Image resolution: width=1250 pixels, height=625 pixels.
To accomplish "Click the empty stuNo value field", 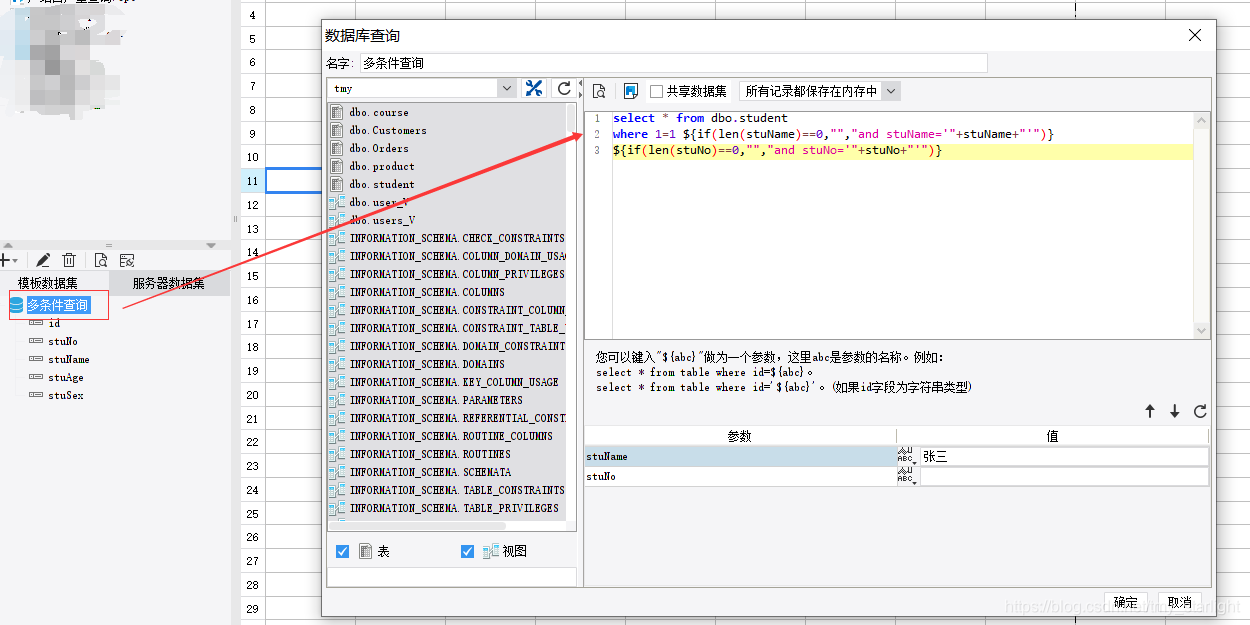I will coord(1063,477).
